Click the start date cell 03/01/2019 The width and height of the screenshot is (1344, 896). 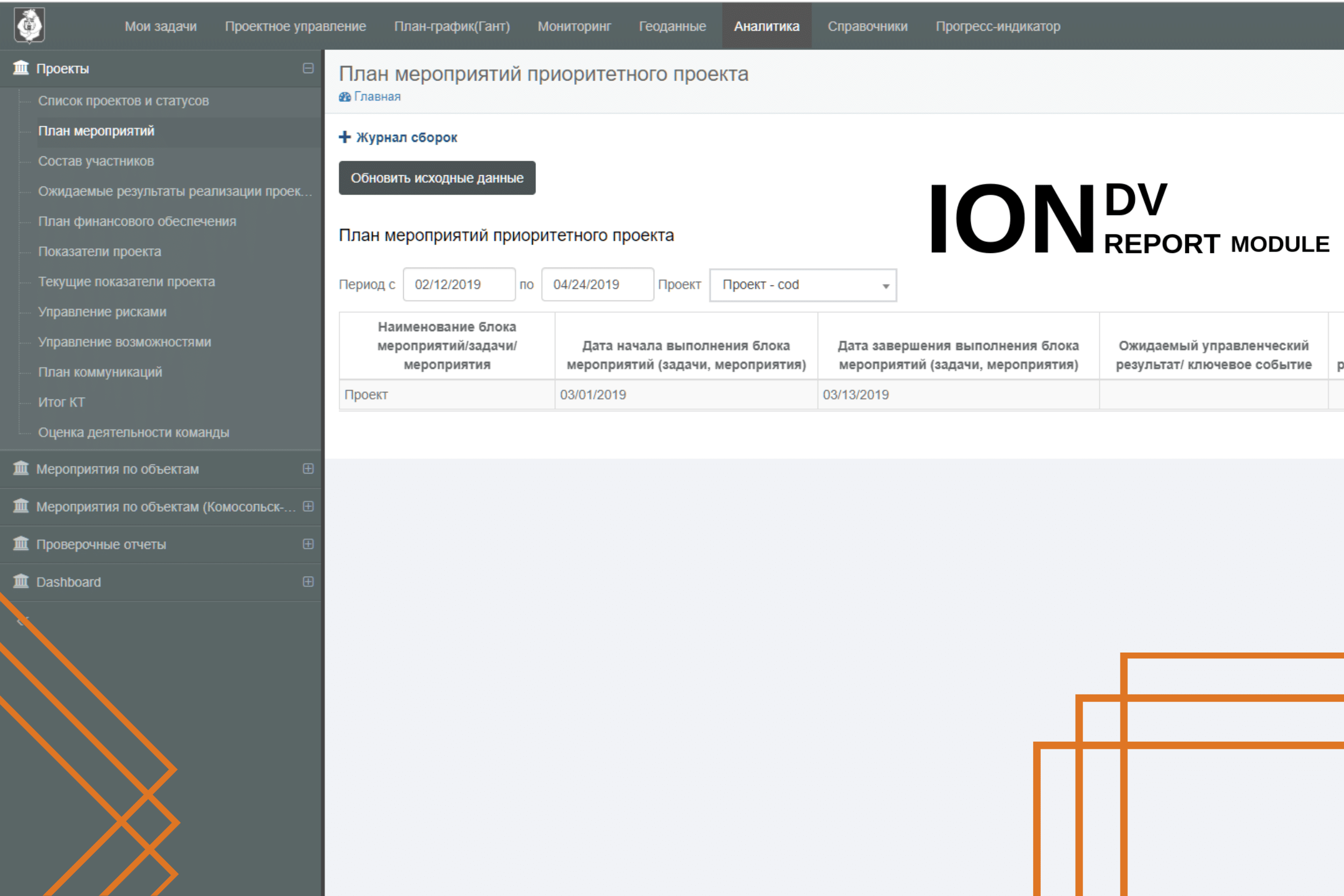coord(687,395)
